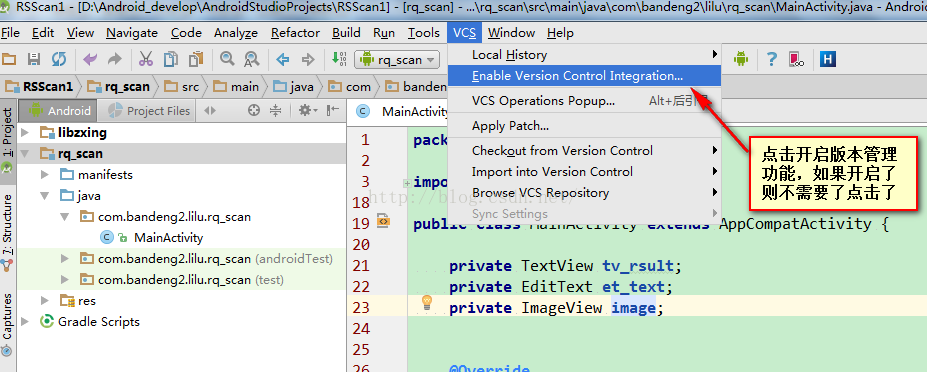The image size is (927, 372).
Task: Click the Open folder toolbar icon
Action: (9, 59)
